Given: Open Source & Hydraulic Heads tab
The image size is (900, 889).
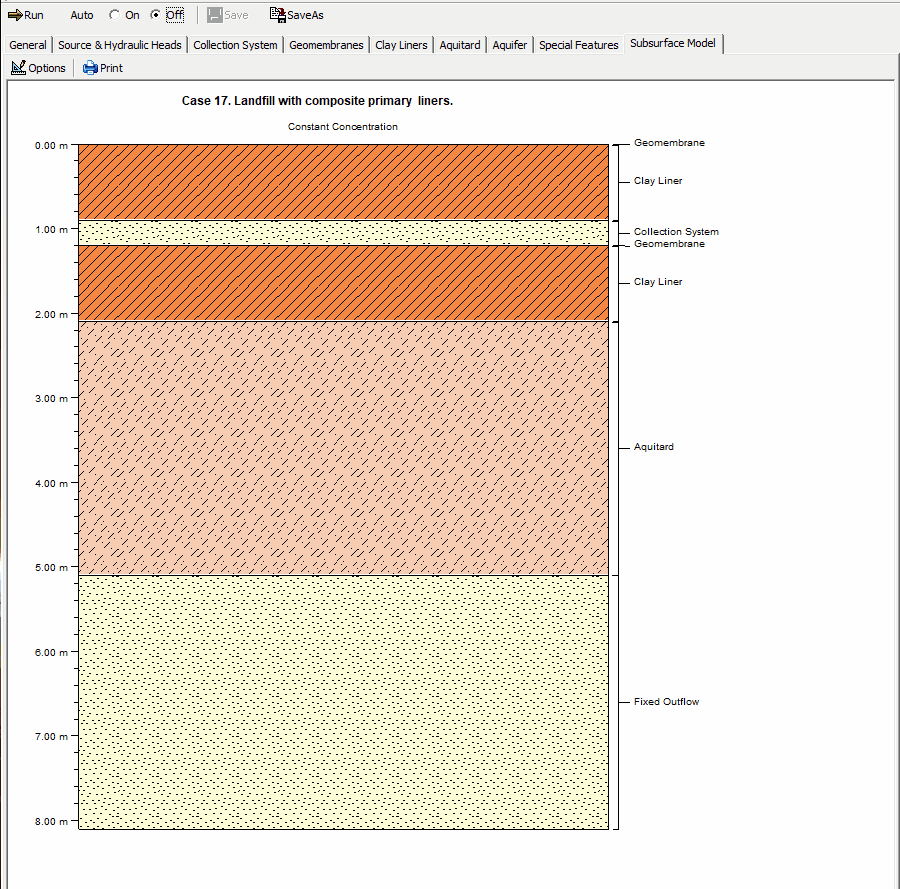Looking at the screenshot, I should [x=119, y=45].
